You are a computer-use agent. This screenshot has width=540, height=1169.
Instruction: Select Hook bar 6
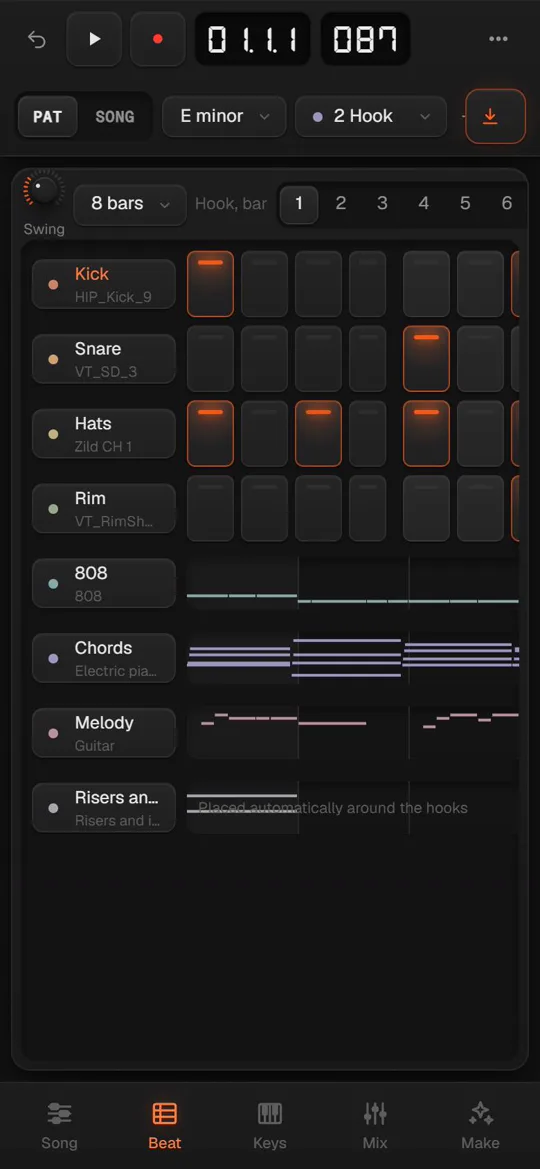[506, 204]
